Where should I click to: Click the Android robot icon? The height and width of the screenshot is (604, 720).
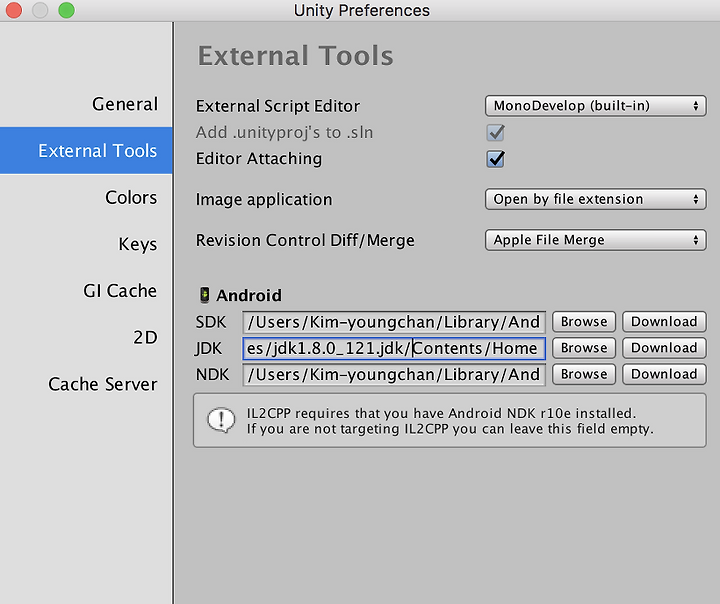click(204, 295)
